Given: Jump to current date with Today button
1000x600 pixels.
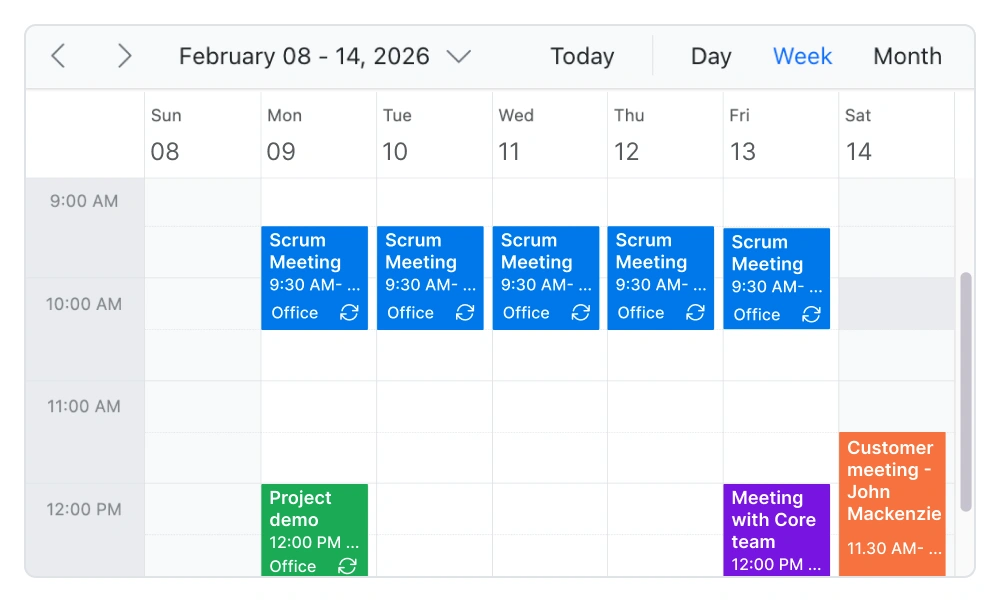Looking at the screenshot, I should tap(582, 56).
